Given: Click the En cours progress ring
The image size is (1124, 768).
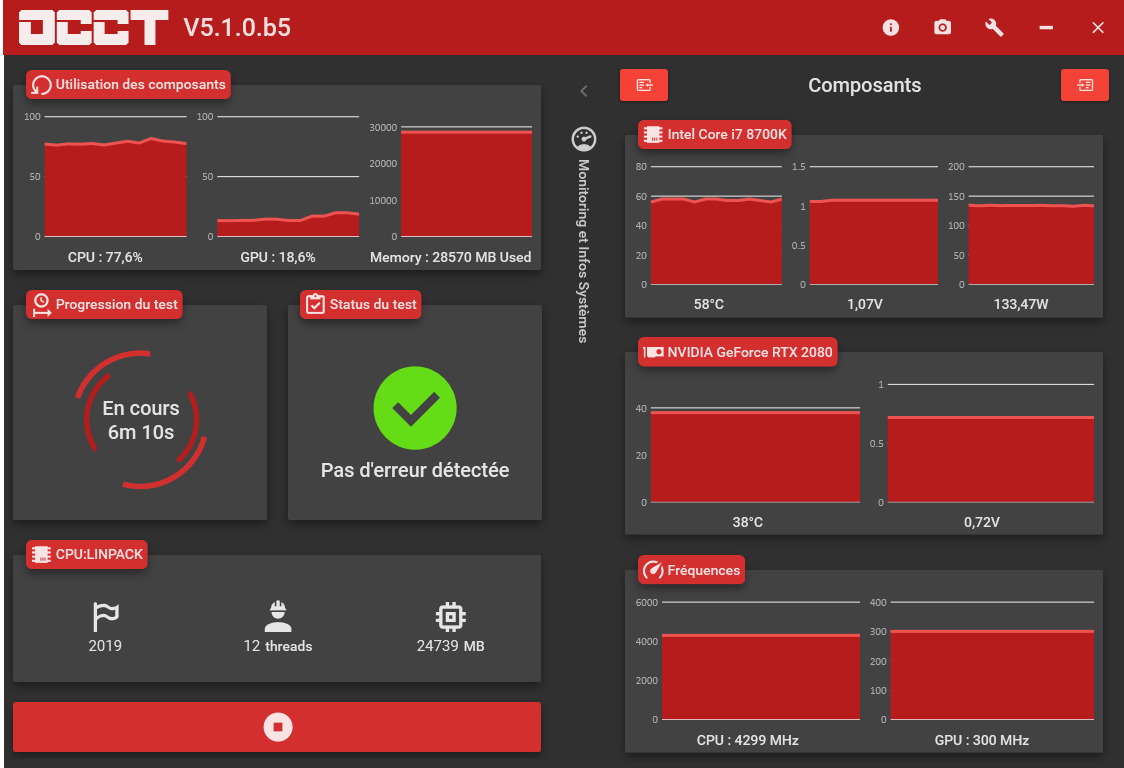Looking at the screenshot, I should coord(140,419).
